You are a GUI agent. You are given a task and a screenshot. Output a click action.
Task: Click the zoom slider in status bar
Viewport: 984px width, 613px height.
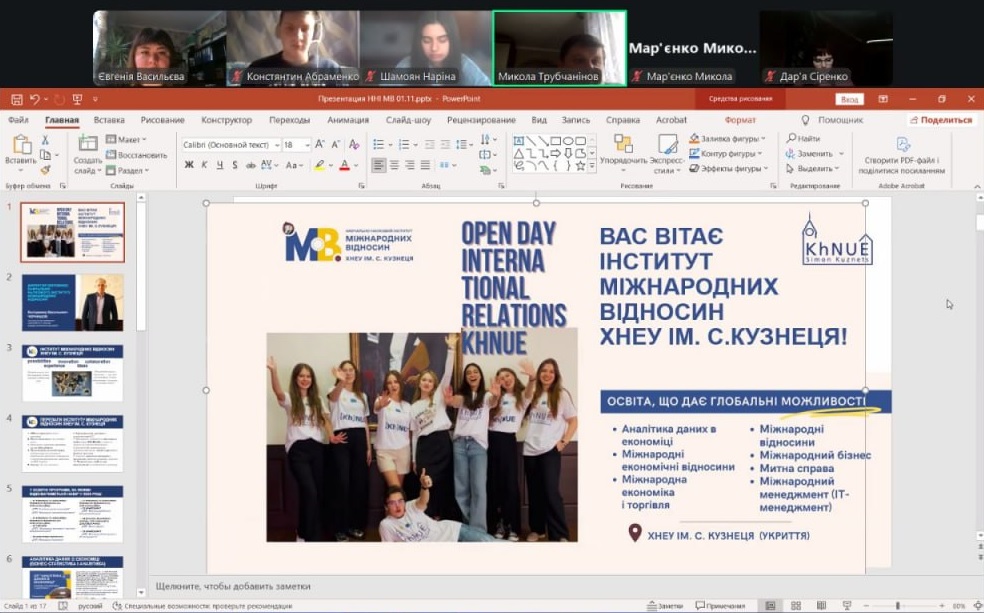898,606
